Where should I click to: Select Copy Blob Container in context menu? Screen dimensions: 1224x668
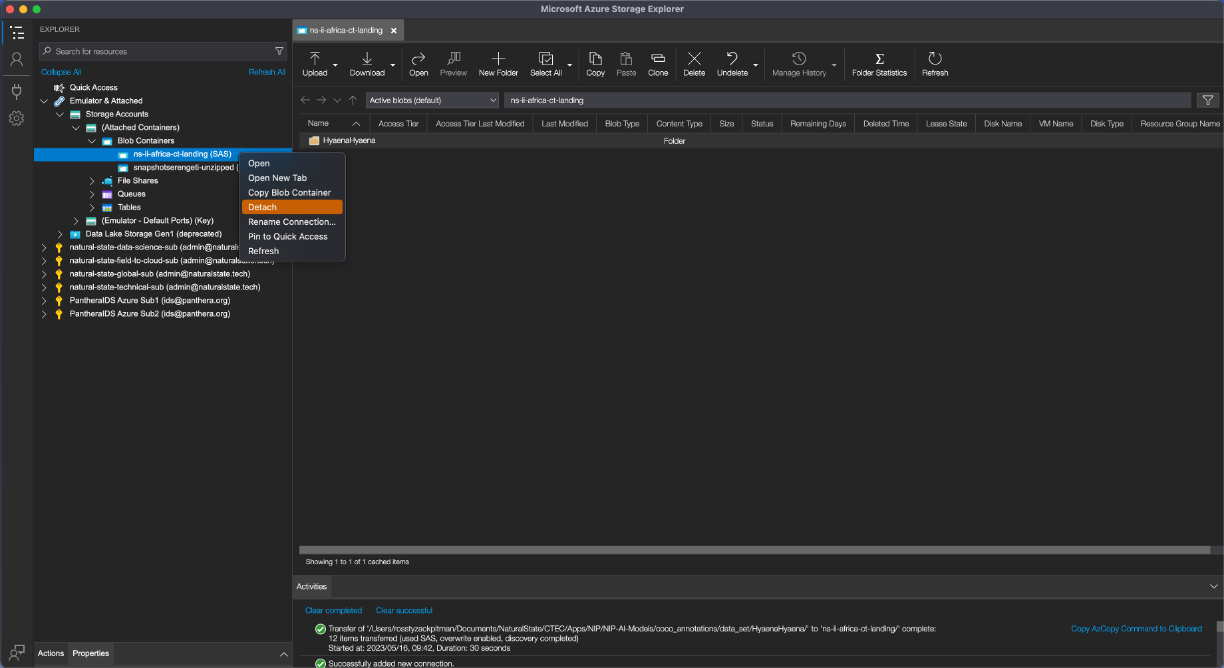click(292, 193)
